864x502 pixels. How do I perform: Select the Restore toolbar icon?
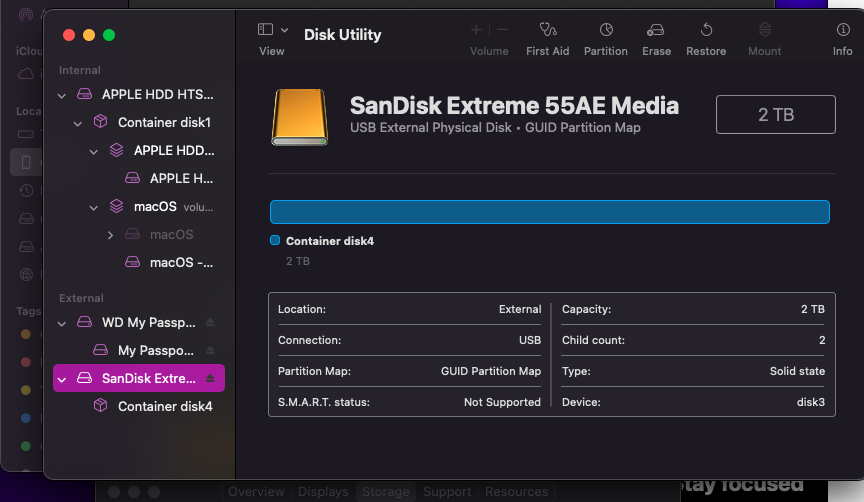tap(706, 31)
